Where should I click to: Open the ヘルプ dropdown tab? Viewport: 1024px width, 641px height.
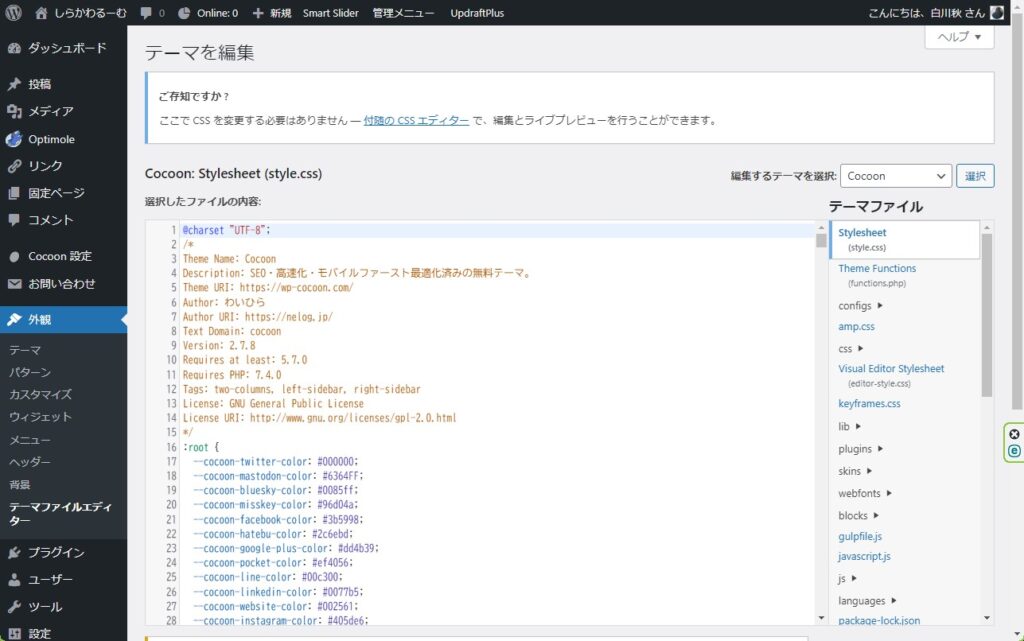pos(959,37)
